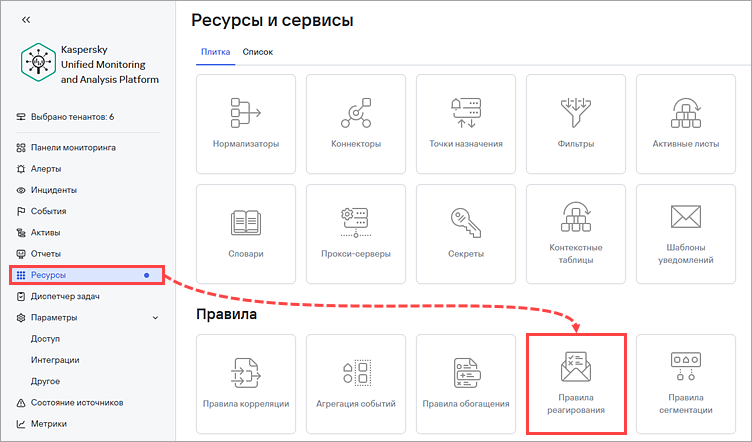Click the Диспетчер задач clipboard icon
Screen dimensions: 752x442
(x=21, y=296)
